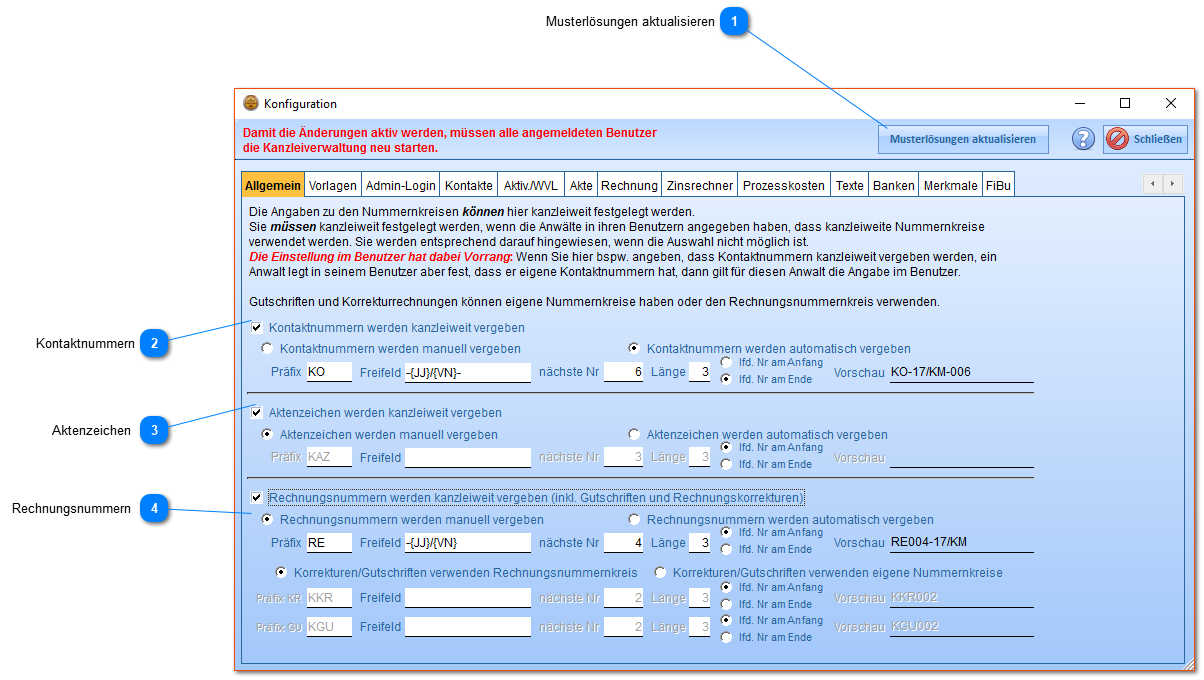Select Korrekturen/Gutschriften verwenden eigene Nummernkreise
This screenshot has height=680, width=1204.
click(660, 573)
